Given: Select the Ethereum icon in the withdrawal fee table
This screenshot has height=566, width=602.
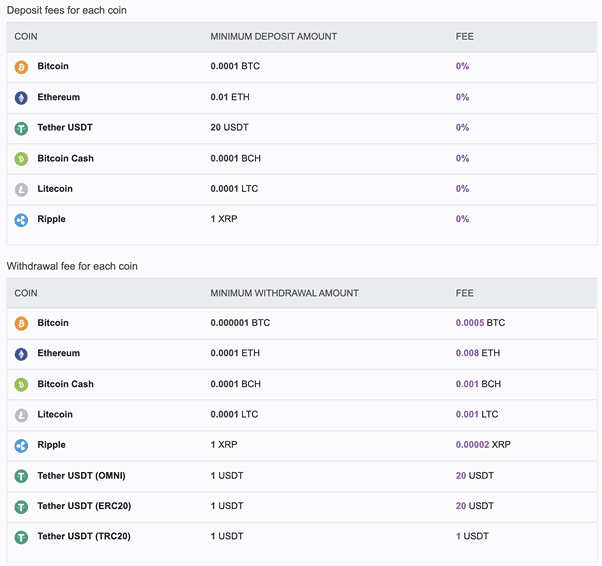Looking at the screenshot, I should pyautogui.click(x=22, y=354).
